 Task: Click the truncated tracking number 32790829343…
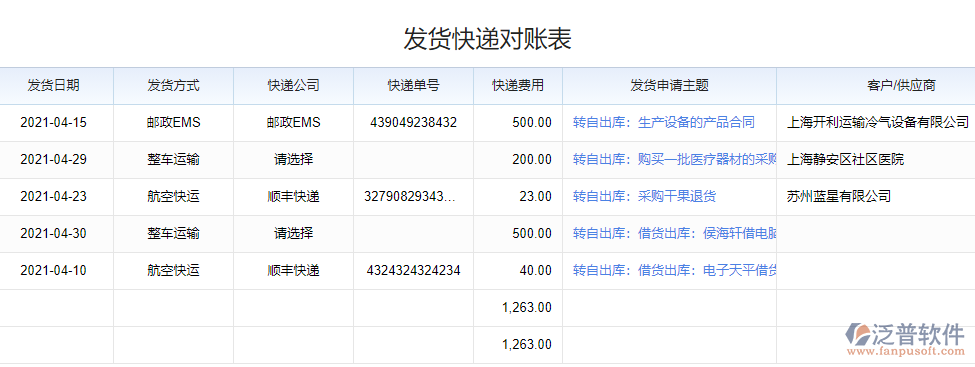click(x=410, y=197)
